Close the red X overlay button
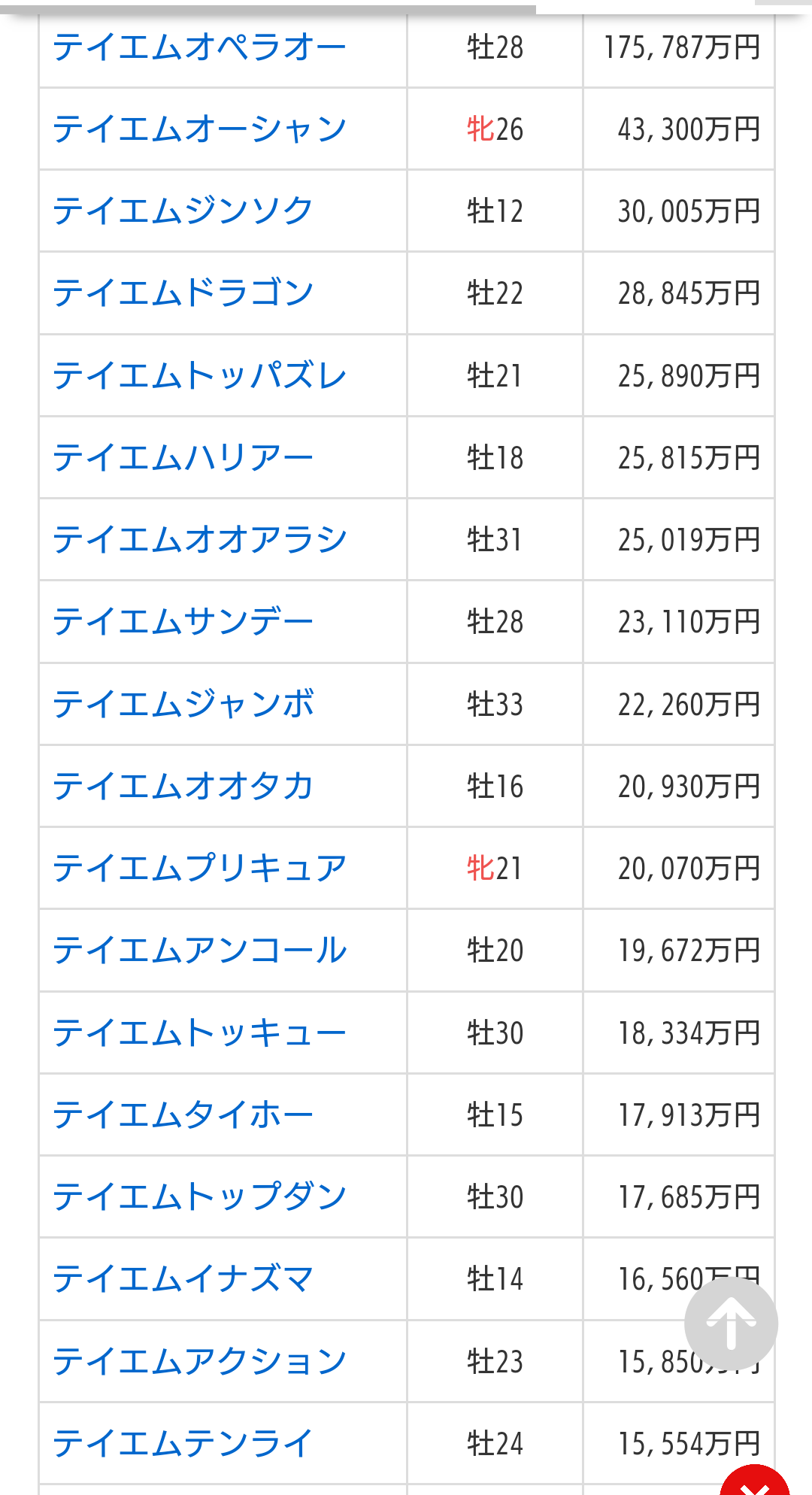The height and width of the screenshot is (1495, 812). tap(755, 1483)
